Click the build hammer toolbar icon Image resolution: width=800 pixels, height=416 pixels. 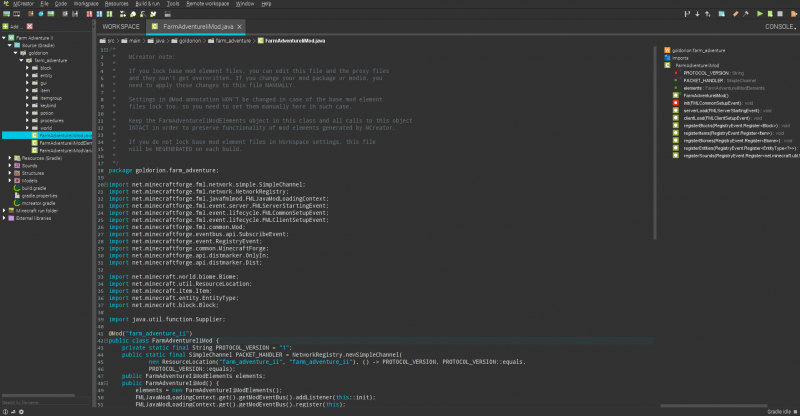(x=745, y=14)
